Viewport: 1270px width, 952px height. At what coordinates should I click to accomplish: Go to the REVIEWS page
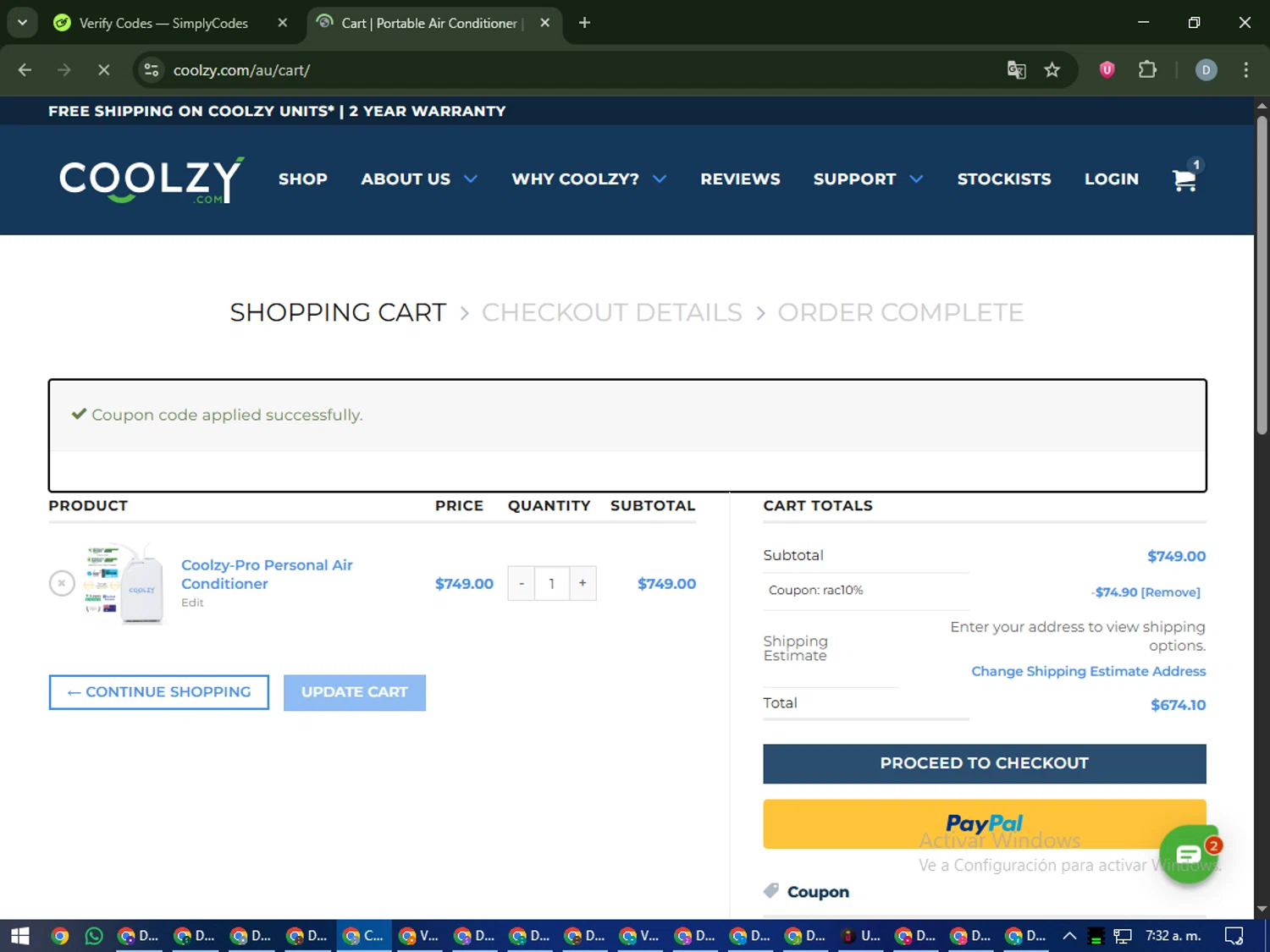(740, 179)
